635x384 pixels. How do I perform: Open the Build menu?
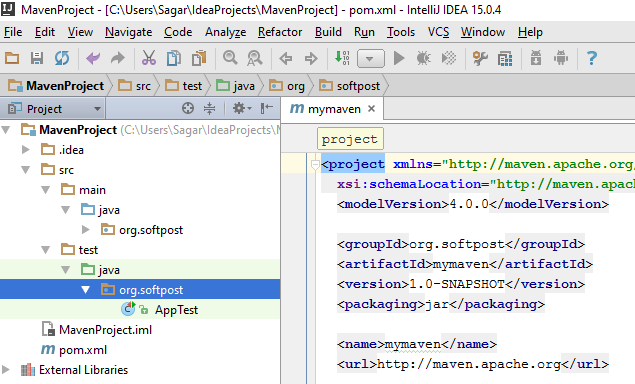point(328,32)
